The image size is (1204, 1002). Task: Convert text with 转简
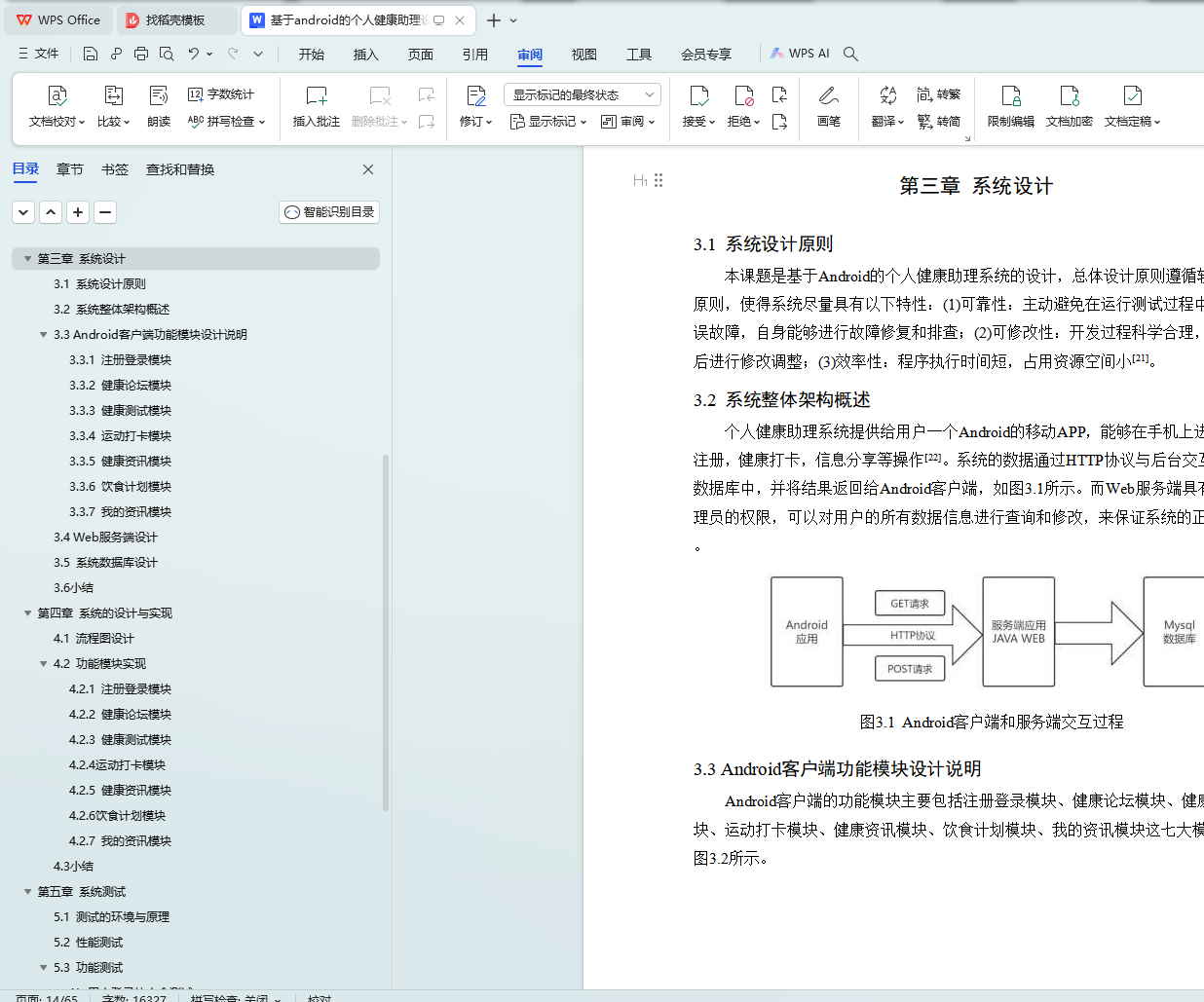pyautogui.click(x=939, y=122)
